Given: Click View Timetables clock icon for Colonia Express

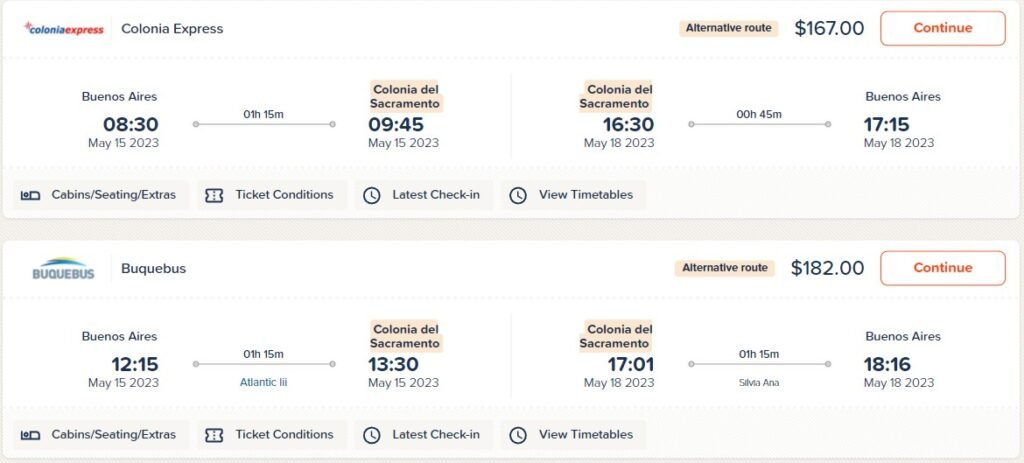Looking at the screenshot, I should (518, 195).
